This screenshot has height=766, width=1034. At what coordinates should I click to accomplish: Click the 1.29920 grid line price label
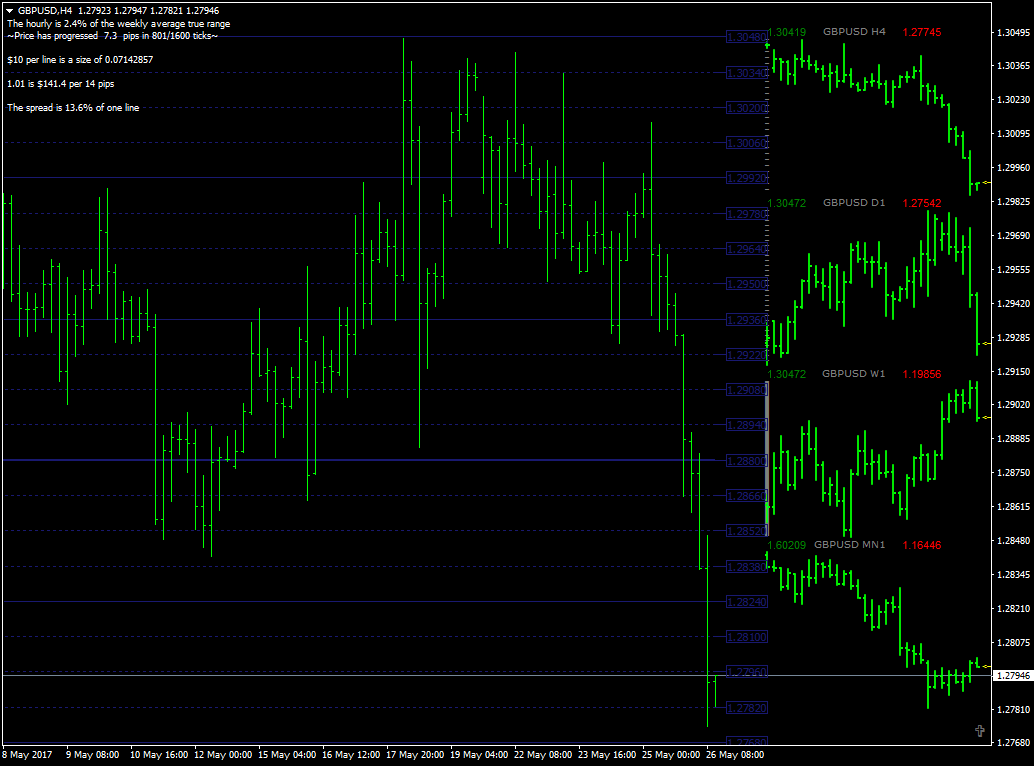coord(746,178)
